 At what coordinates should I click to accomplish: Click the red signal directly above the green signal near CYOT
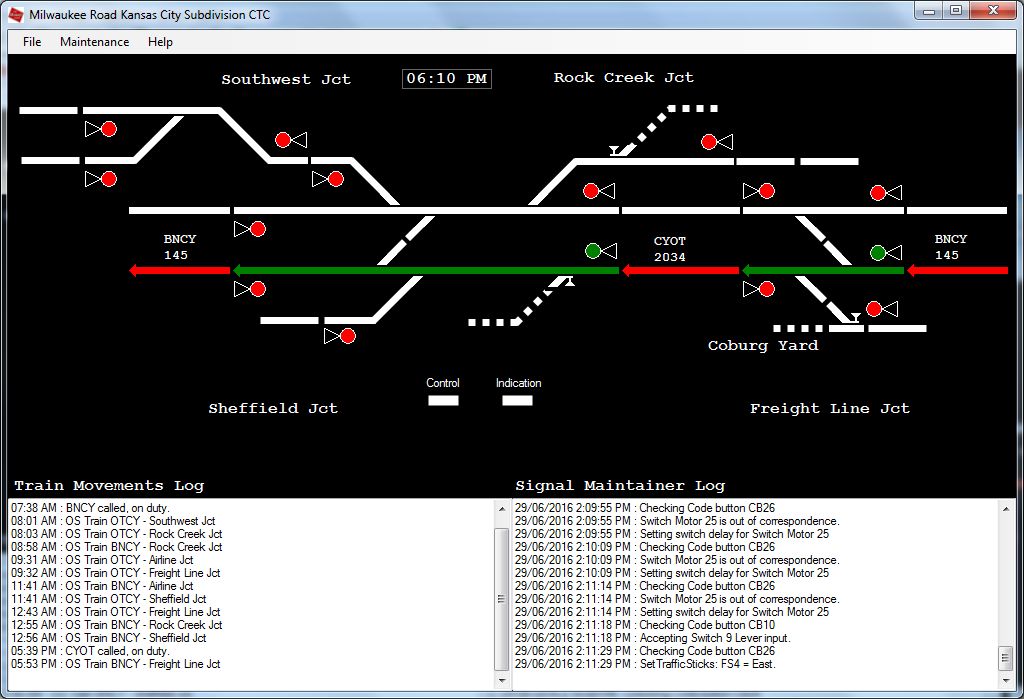pos(590,191)
